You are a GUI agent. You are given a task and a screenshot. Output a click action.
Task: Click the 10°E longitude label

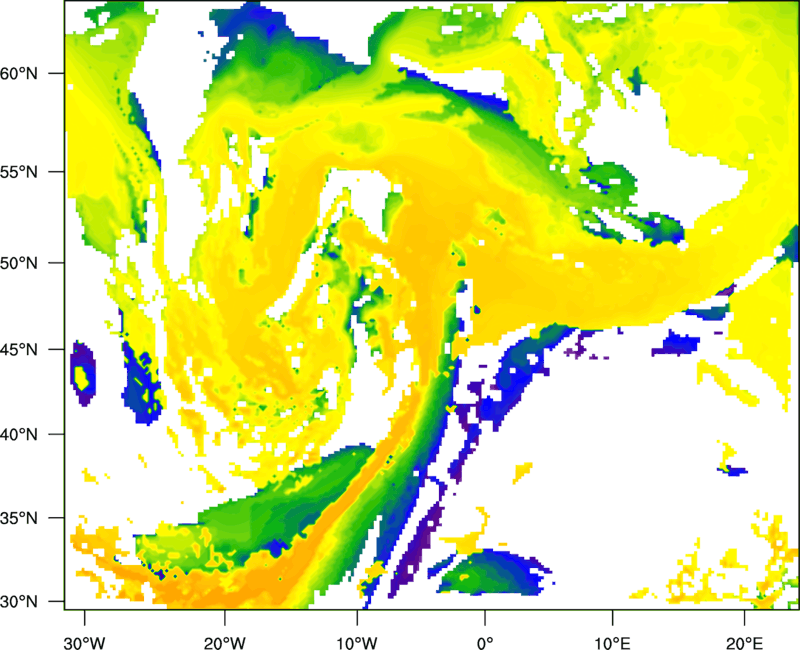(612, 643)
